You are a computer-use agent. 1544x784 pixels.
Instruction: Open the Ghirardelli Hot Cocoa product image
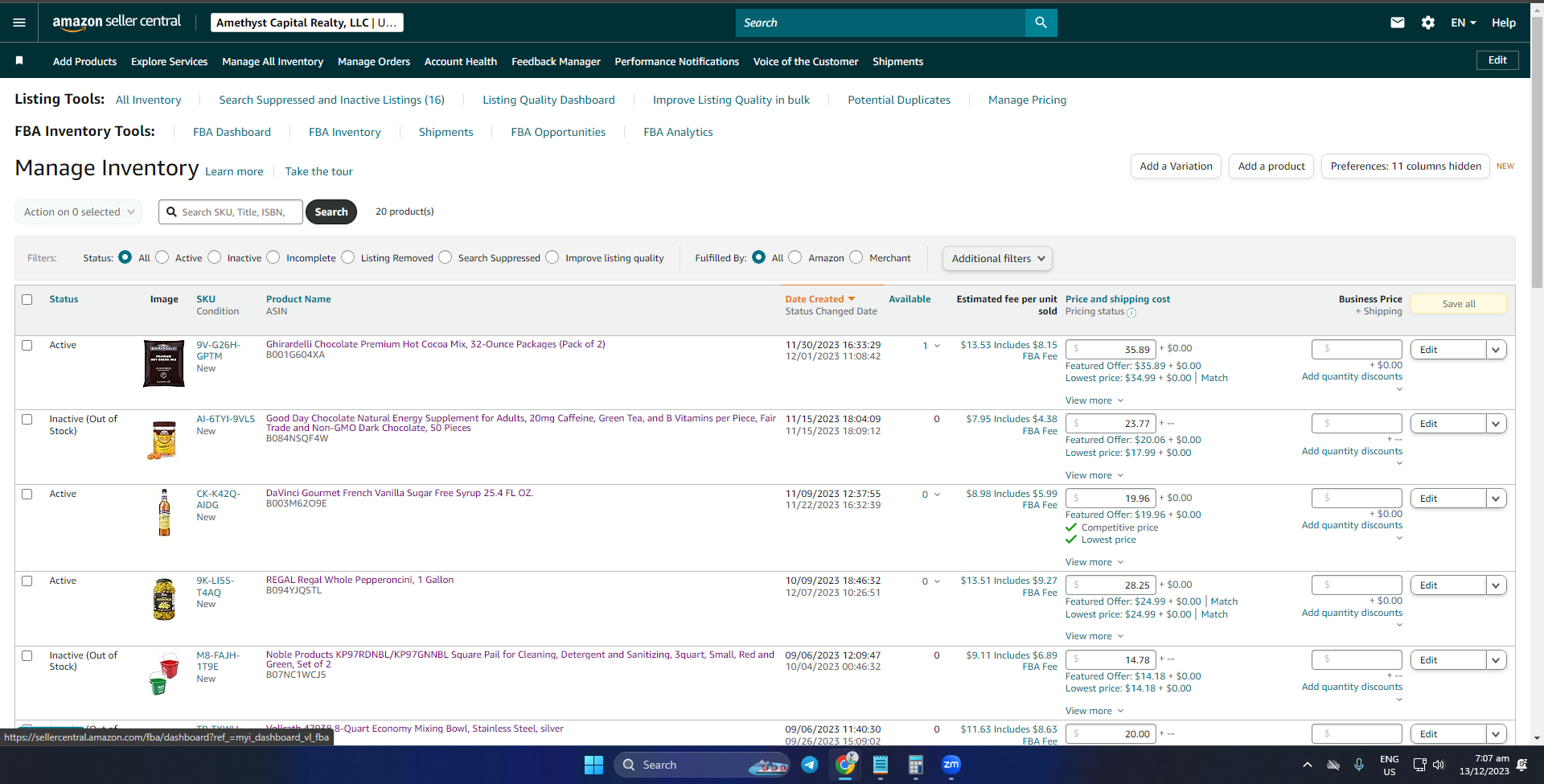tap(164, 363)
